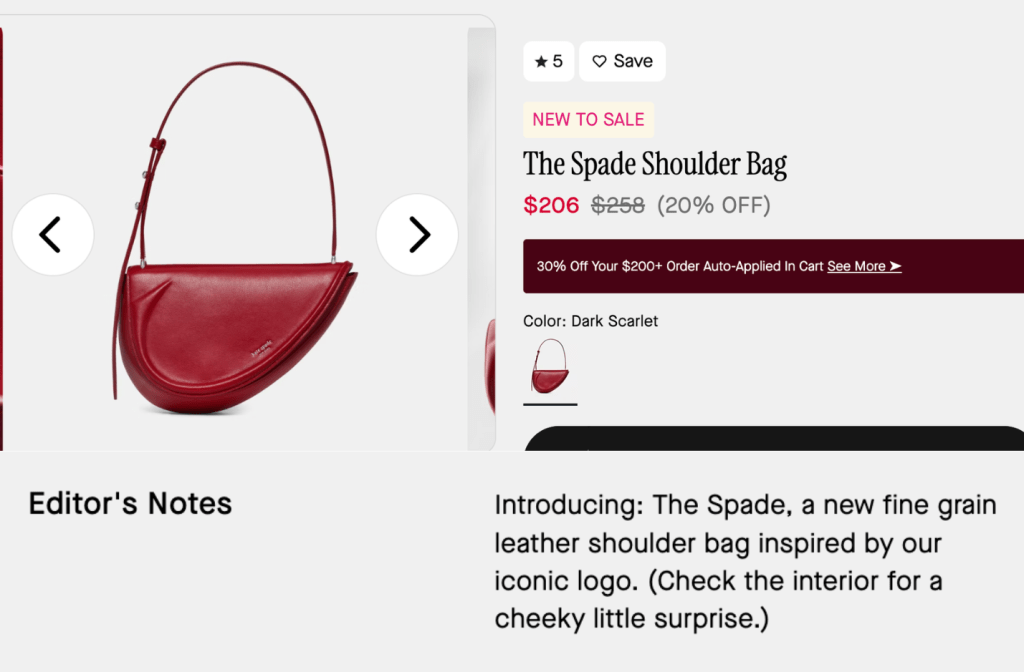Click the Introducing The Spade description text
Image resolution: width=1024 pixels, height=672 pixels.
click(745, 562)
